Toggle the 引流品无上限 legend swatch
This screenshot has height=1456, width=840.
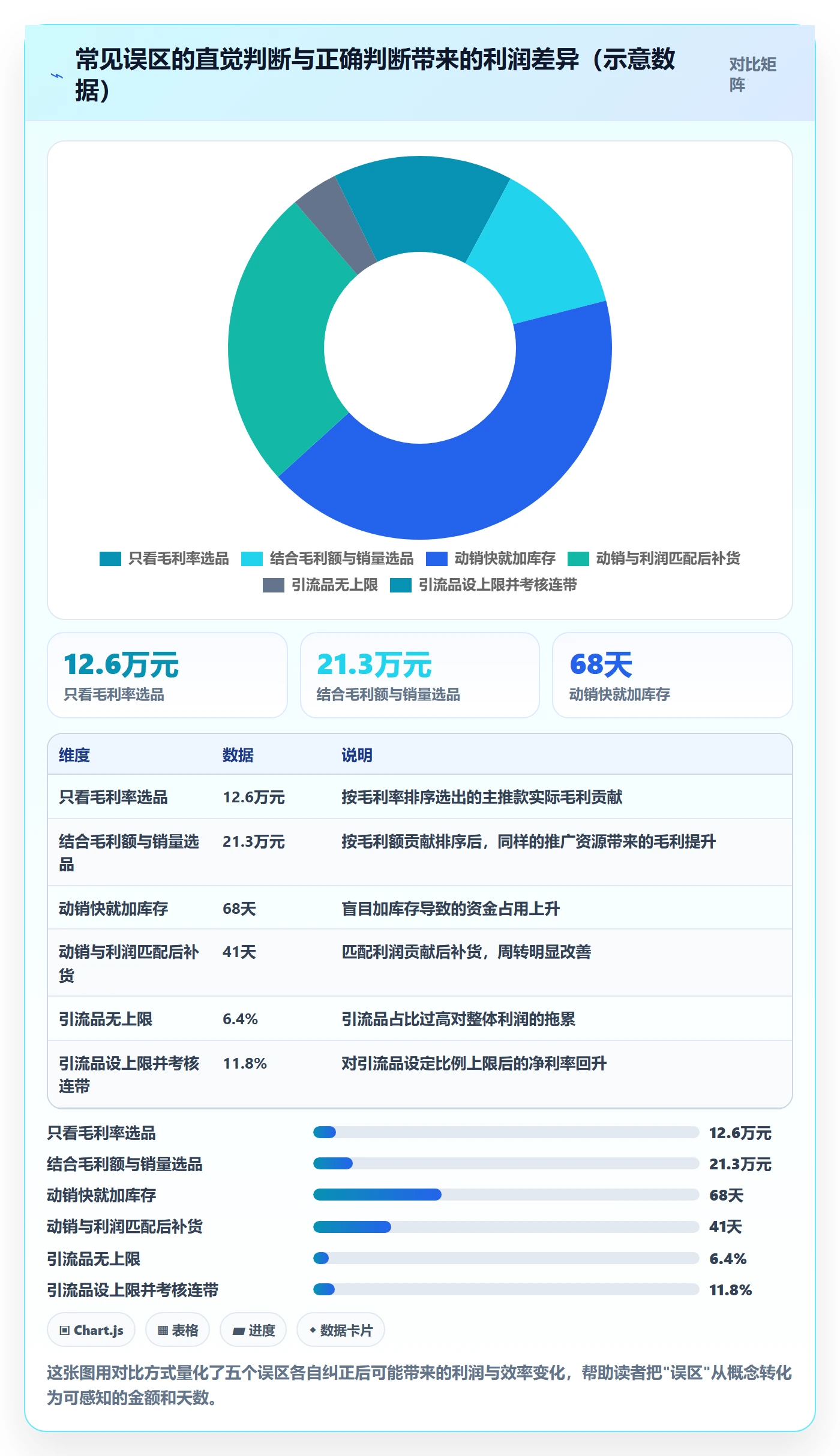click(274, 585)
